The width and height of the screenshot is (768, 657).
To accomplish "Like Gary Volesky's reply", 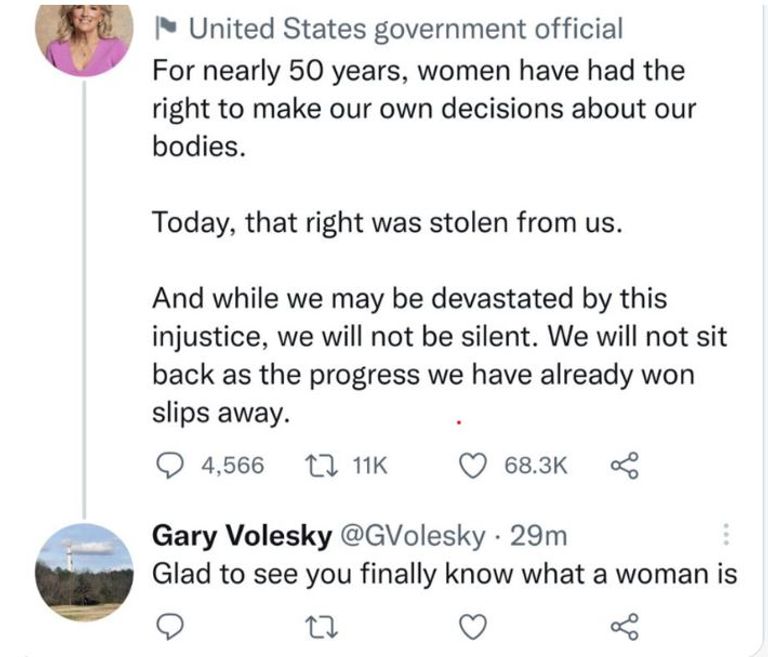I will point(476,627).
